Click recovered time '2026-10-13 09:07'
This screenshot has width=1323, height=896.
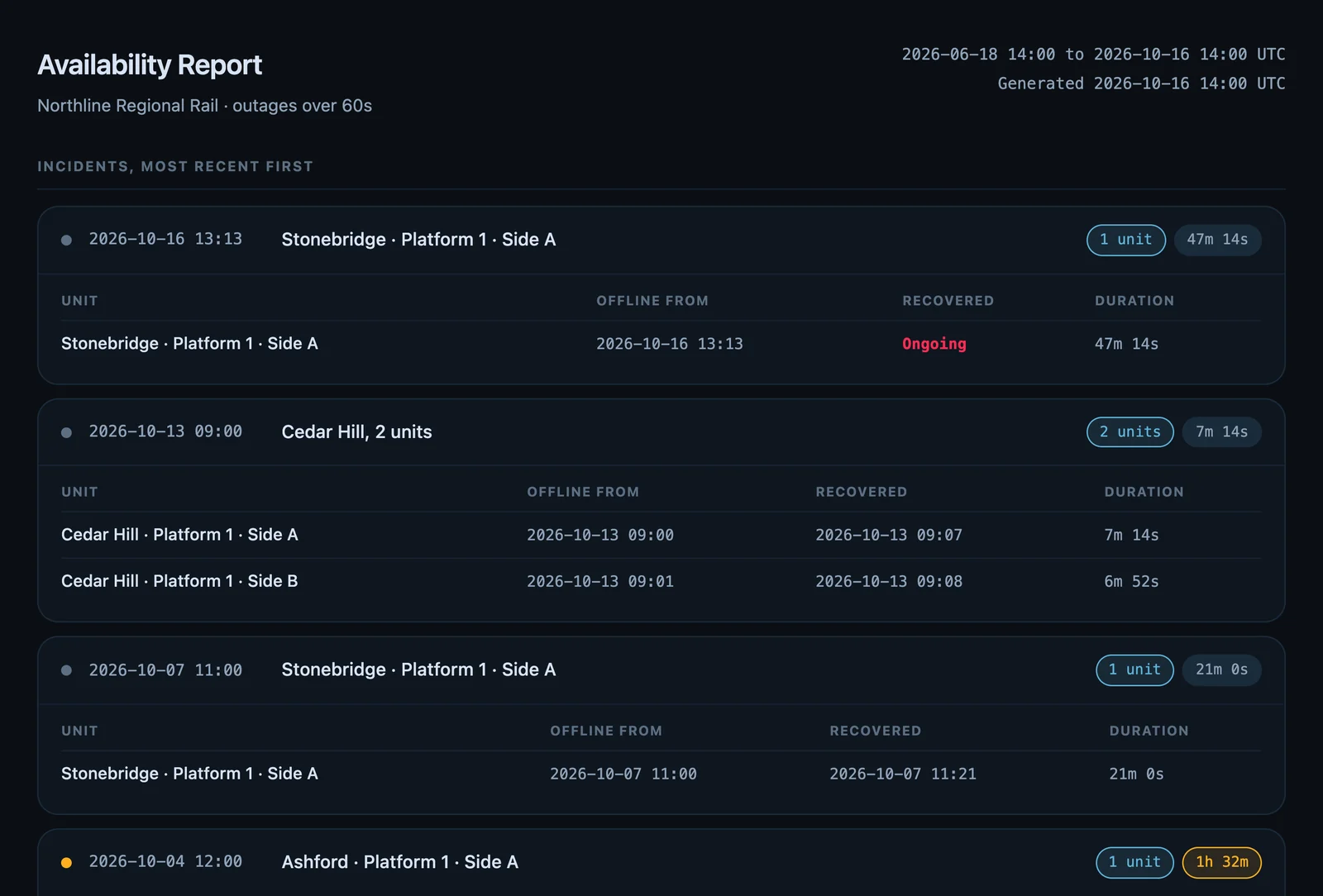coord(889,536)
